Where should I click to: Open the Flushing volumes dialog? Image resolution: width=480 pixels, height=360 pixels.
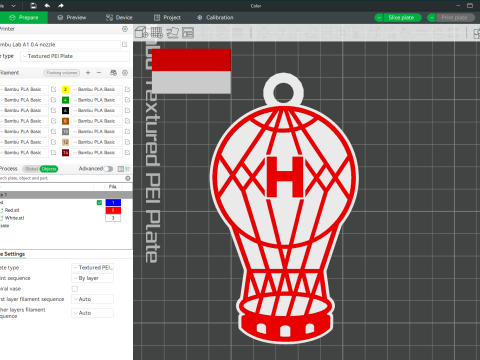pyautogui.click(x=62, y=73)
